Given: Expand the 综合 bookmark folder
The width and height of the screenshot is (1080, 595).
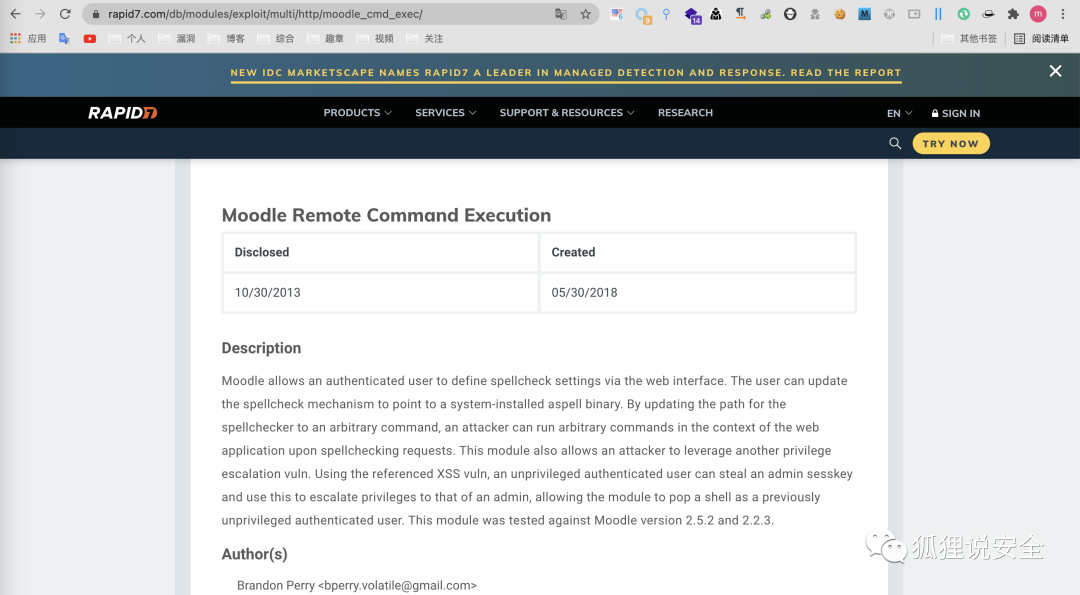Looking at the screenshot, I should click(x=276, y=39).
